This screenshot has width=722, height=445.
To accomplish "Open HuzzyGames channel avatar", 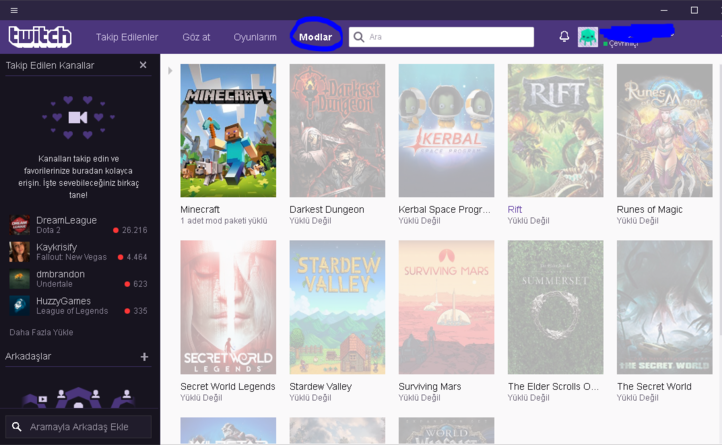I will (19, 305).
